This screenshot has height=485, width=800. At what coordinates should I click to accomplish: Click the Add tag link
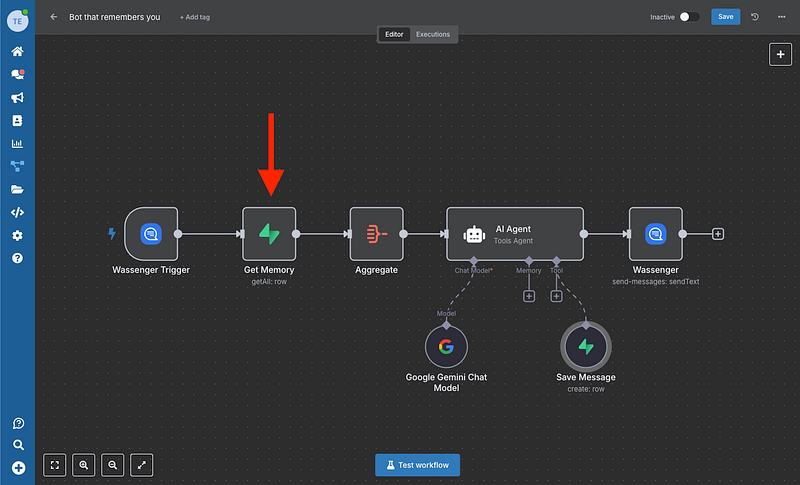195,17
